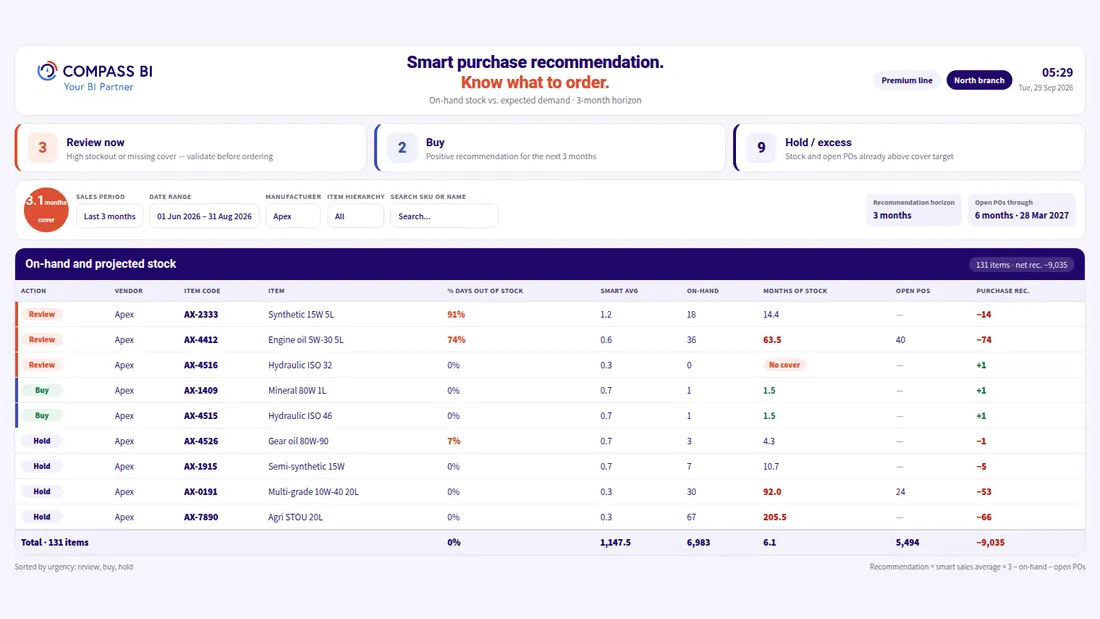1100x619 pixels.
Task: Select item code AX-4412
Action: coord(201,340)
